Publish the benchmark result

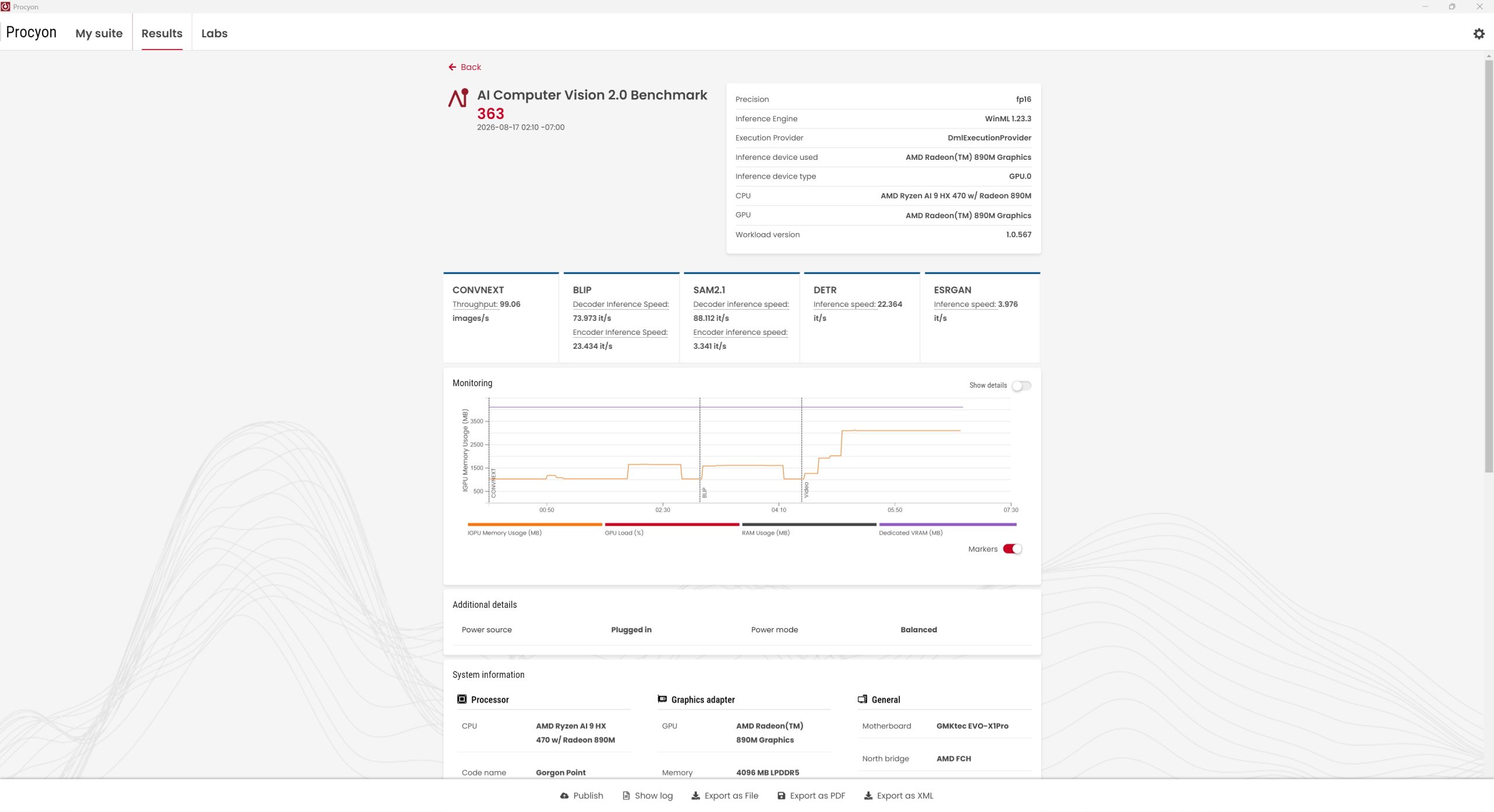coord(581,796)
